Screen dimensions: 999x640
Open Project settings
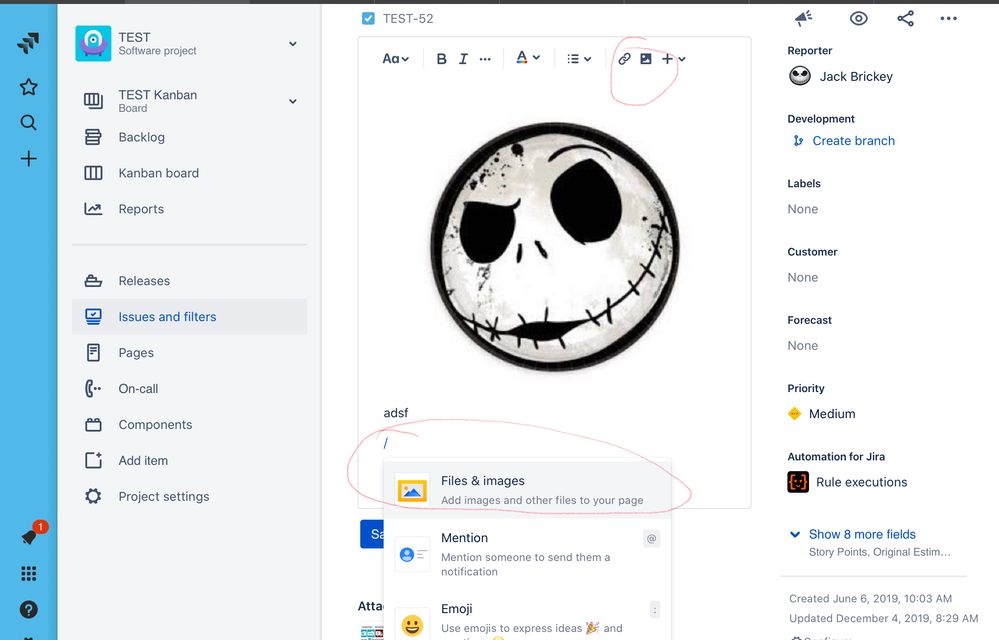pos(190,496)
